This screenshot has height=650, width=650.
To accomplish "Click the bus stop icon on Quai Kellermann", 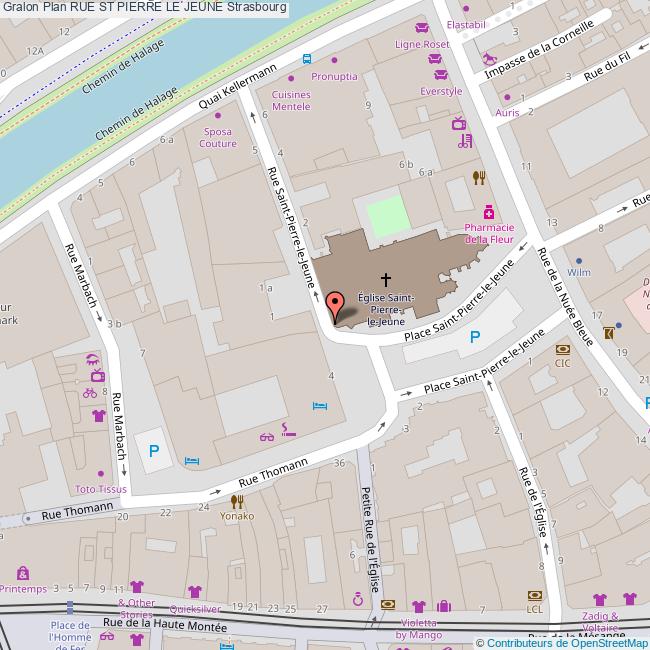I will pyautogui.click(x=307, y=58).
